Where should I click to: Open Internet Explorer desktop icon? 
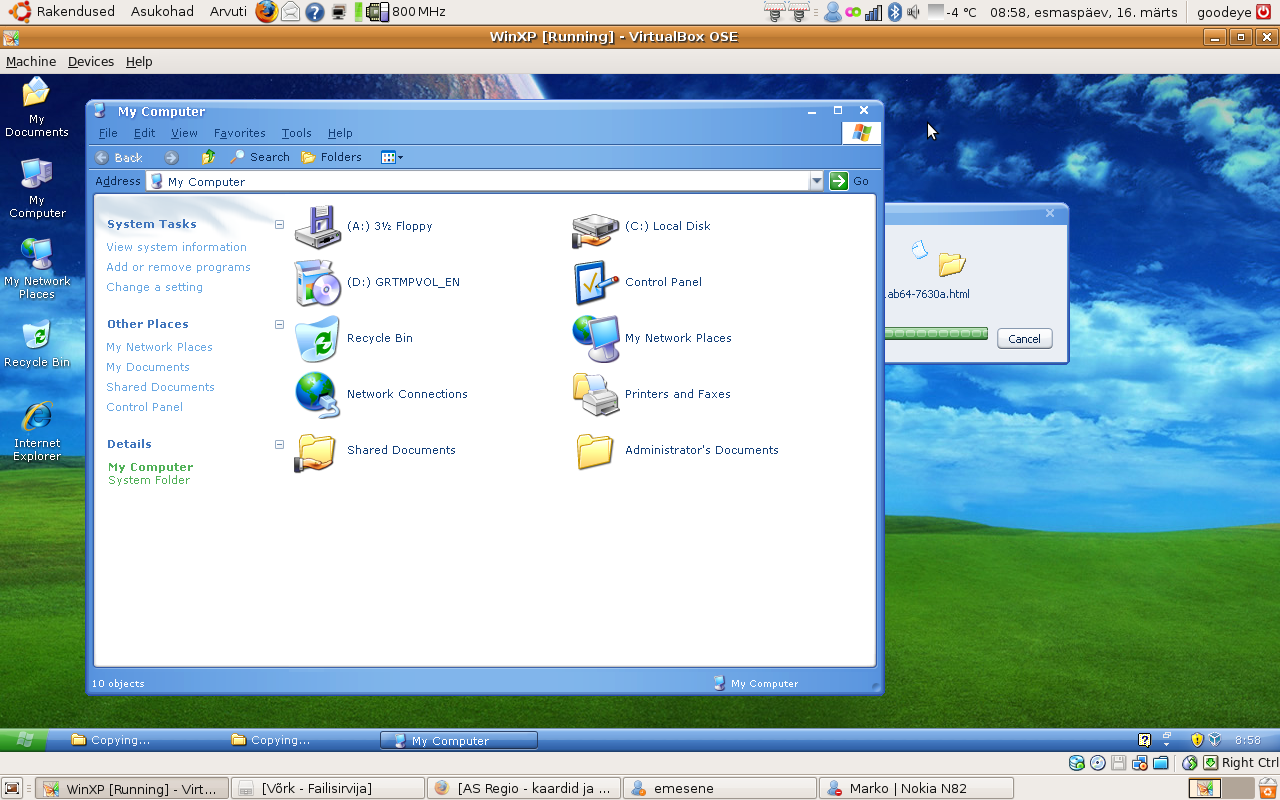[x=37, y=418]
